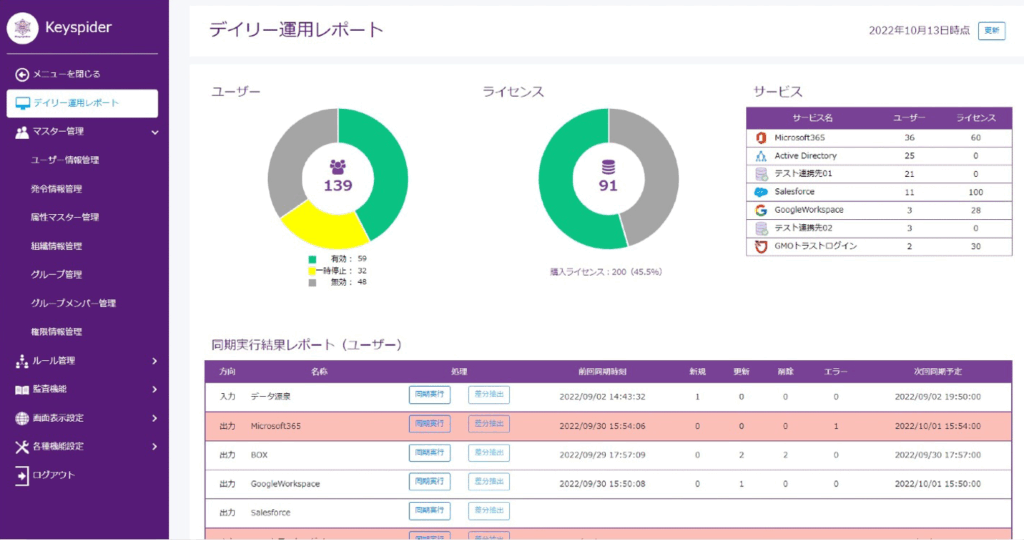1024x540 pixels.
Task: Click 差分抽出 for the BOX row
Action: pyautogui.click(x=488, y=453)
